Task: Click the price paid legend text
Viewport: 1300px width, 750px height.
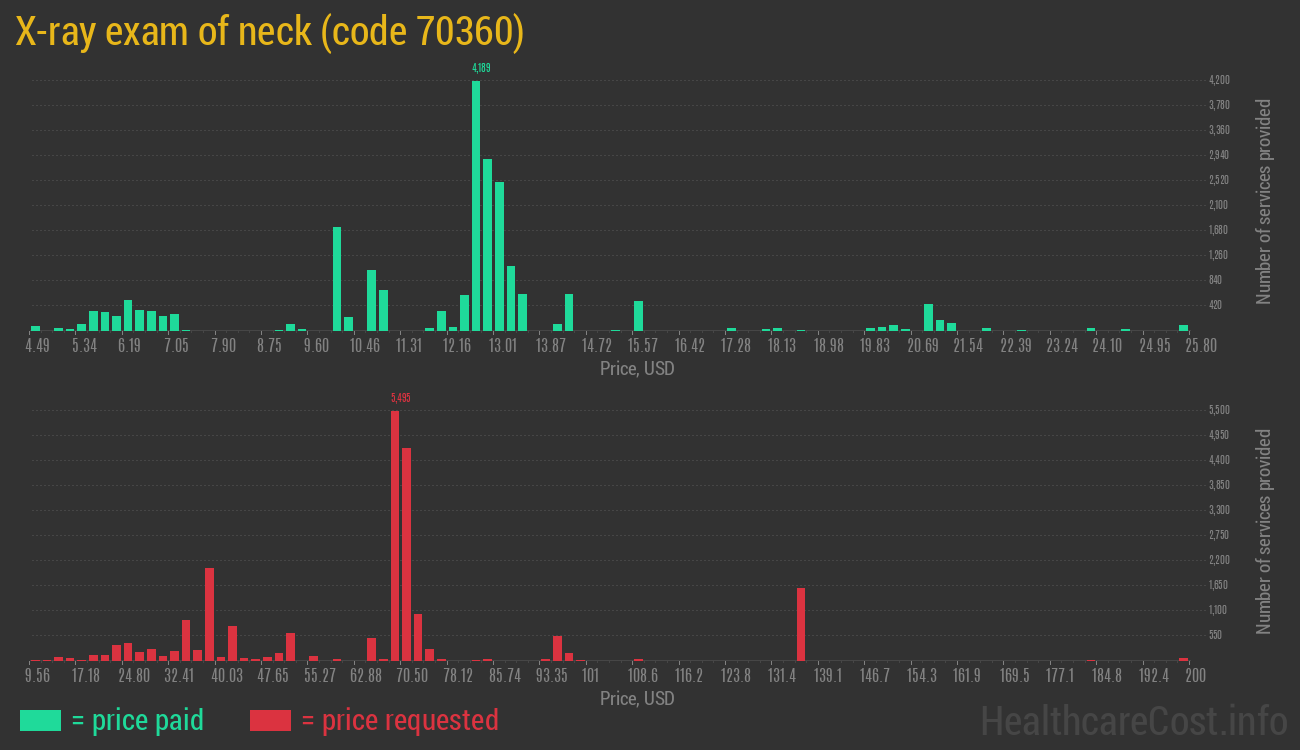Action: (x=138, y=720)
